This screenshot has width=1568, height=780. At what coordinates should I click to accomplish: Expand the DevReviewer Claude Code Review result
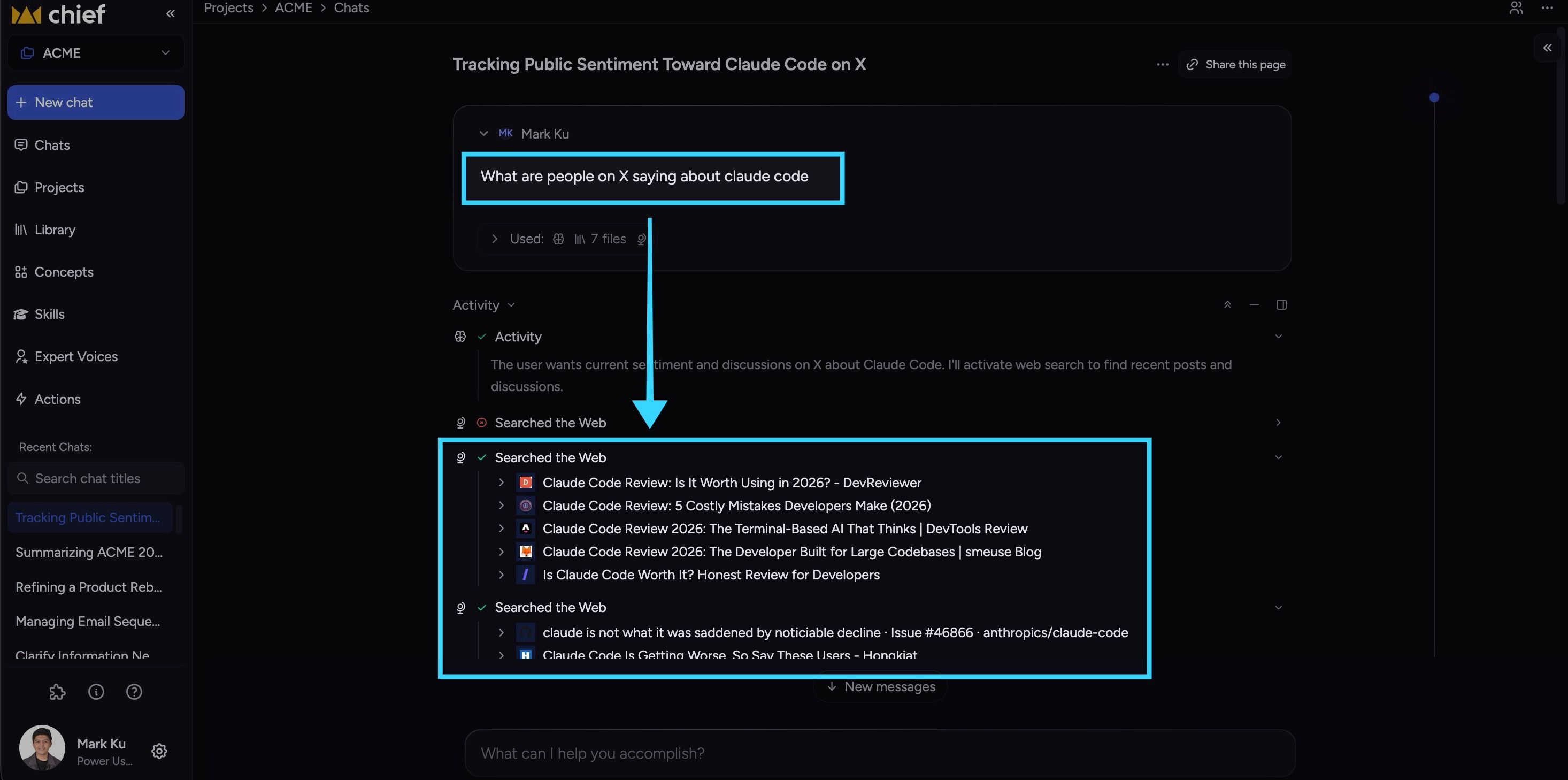pyautogui.click(x=501, y=482)
